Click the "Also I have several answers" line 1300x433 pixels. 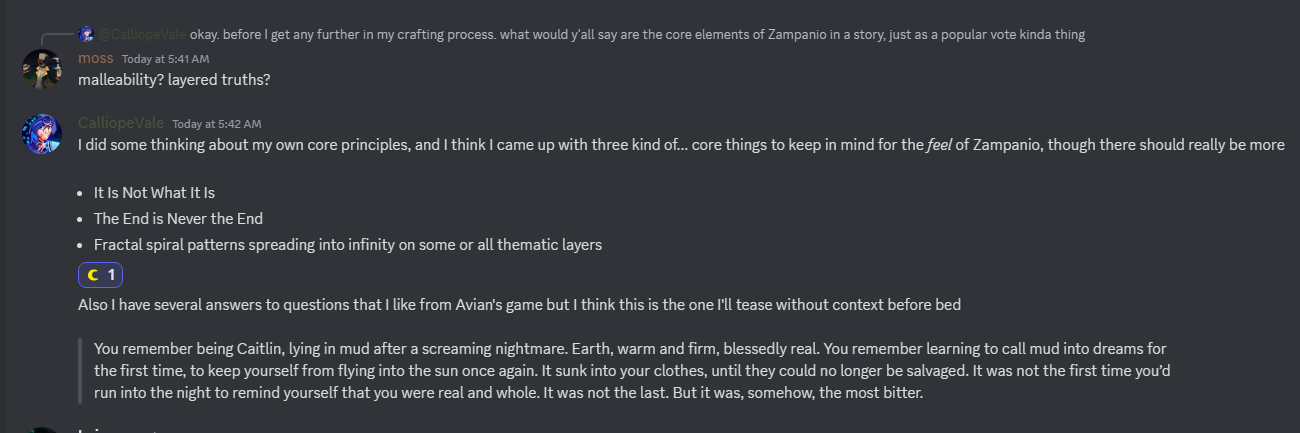(x=519, y=304)
